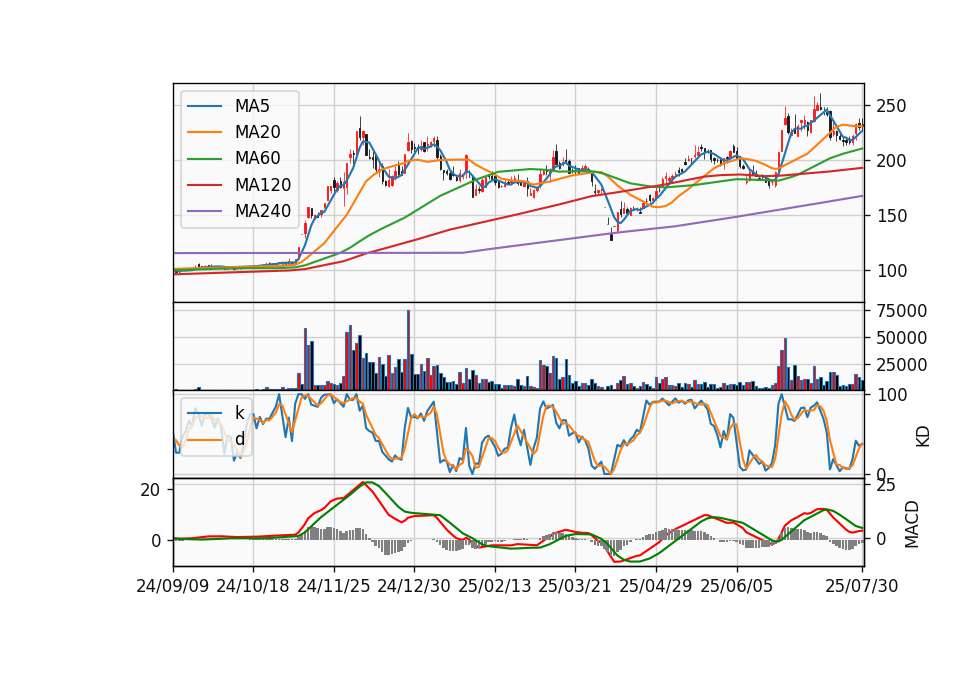Click the red MA120 legend line sample

click(x=205, y=185)
